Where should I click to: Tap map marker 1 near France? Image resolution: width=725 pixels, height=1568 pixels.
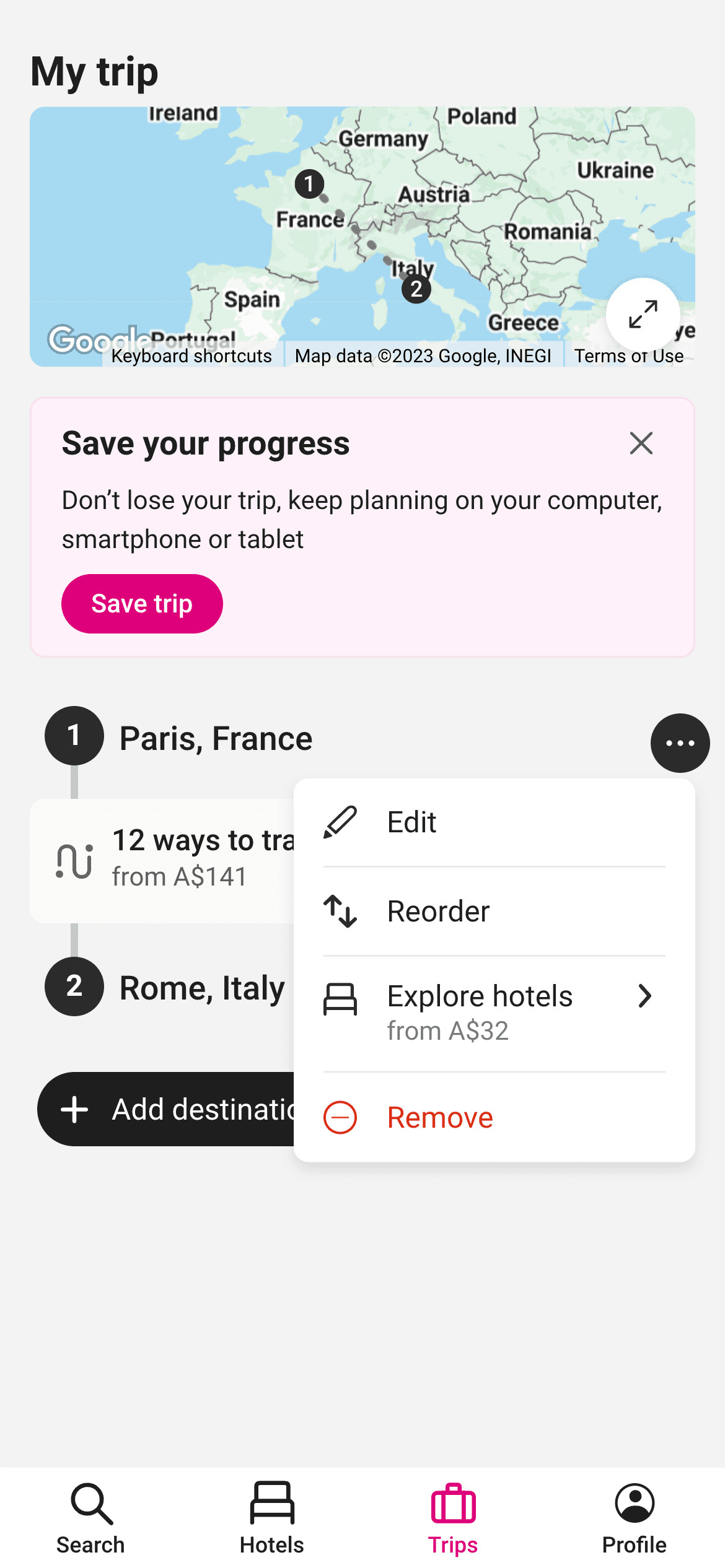309,184
